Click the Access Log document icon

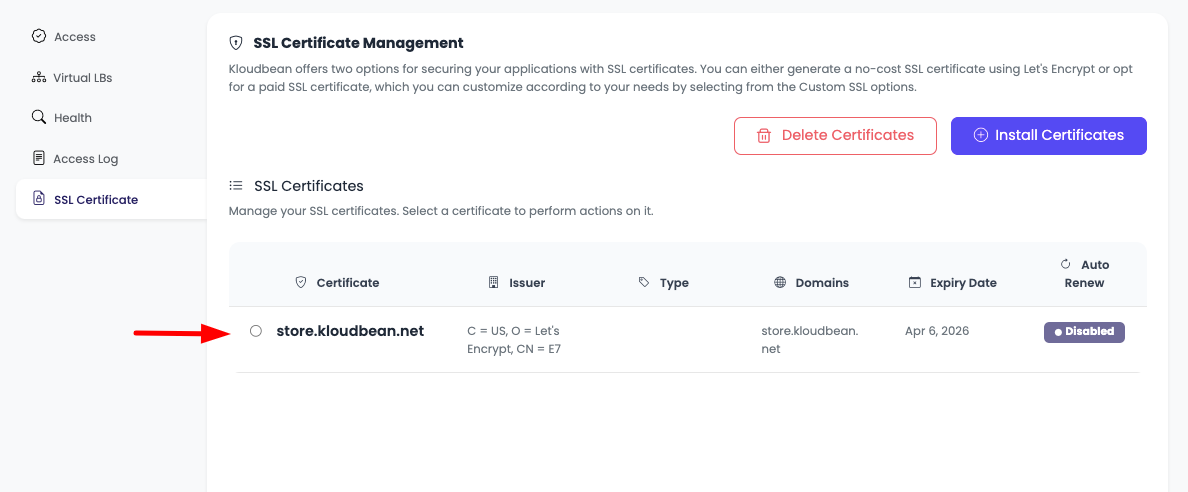click(x=39, y=158)
